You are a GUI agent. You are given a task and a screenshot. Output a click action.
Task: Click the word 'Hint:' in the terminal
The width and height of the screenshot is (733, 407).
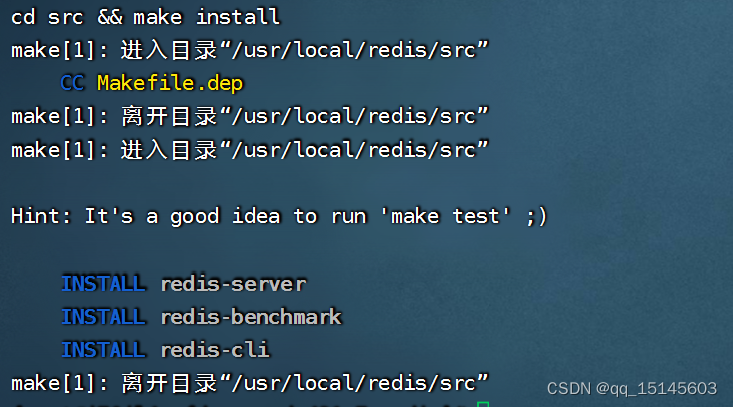click(x=41, y=216)
